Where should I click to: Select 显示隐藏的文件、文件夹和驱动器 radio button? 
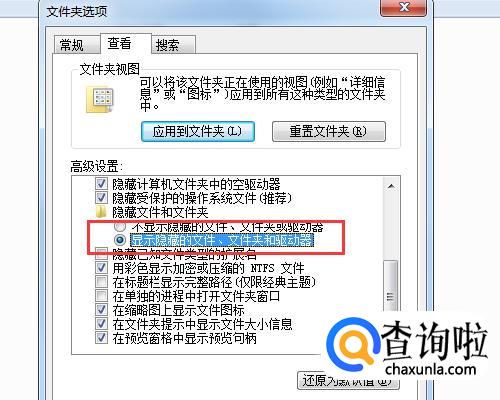click(120, 240)
